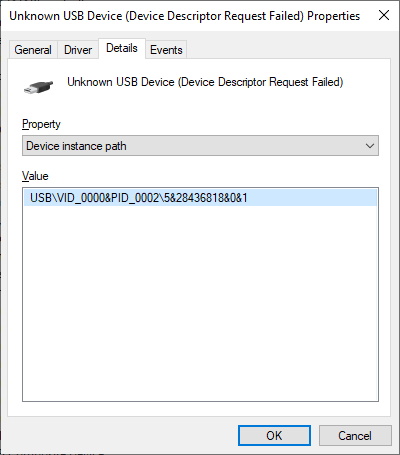Click the USB connector device icon
The width and height of the screenshot is (400, 455).
(x=38, y=87)
